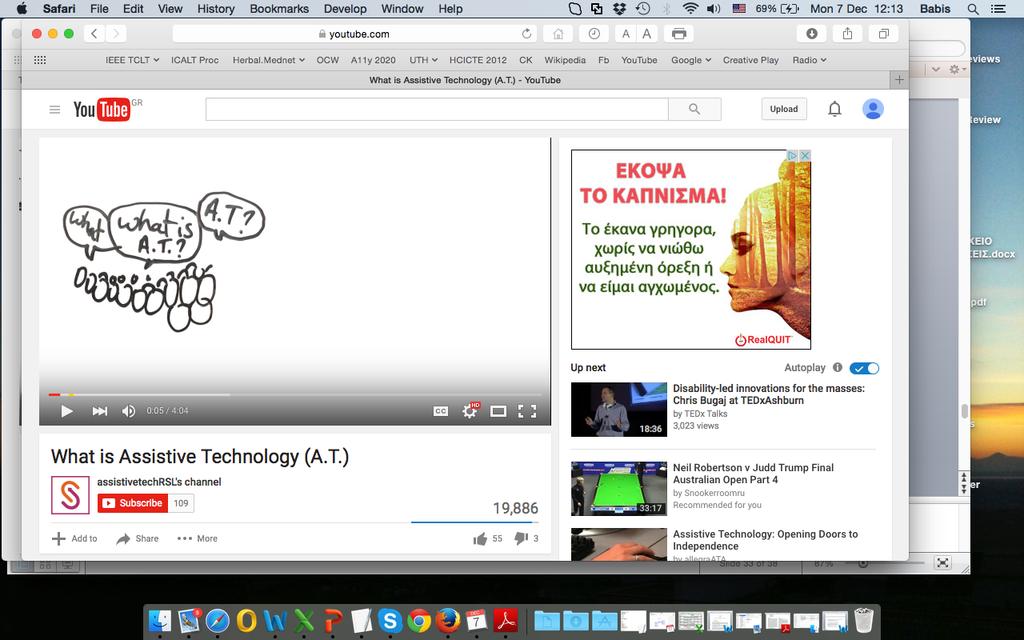Open the Develop menu
The width and height of the screenshot is (1024, 640).
click(x=345, y=8)
